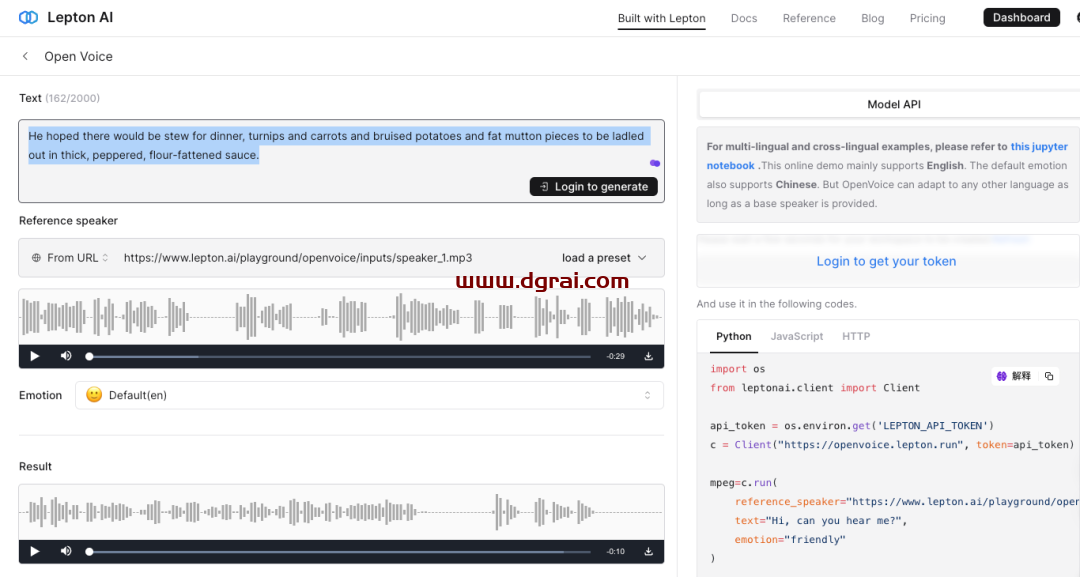The image size is (1080, 577).
Task: Switch to the HTTP code tab
Action: point(856,336)
